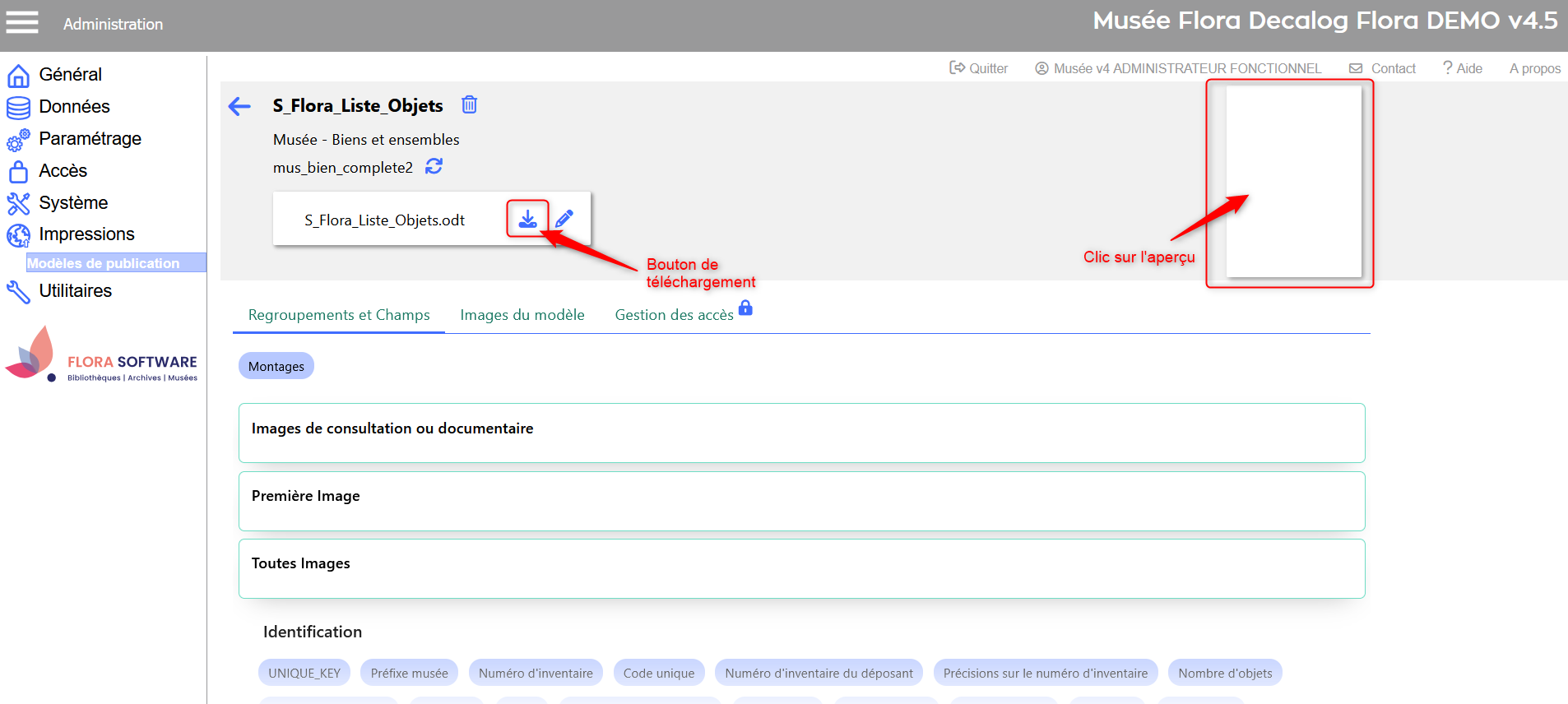Open the Général home section
Image resolution: width=1568 pixels, height=704 pixels.
click(70, 75)
